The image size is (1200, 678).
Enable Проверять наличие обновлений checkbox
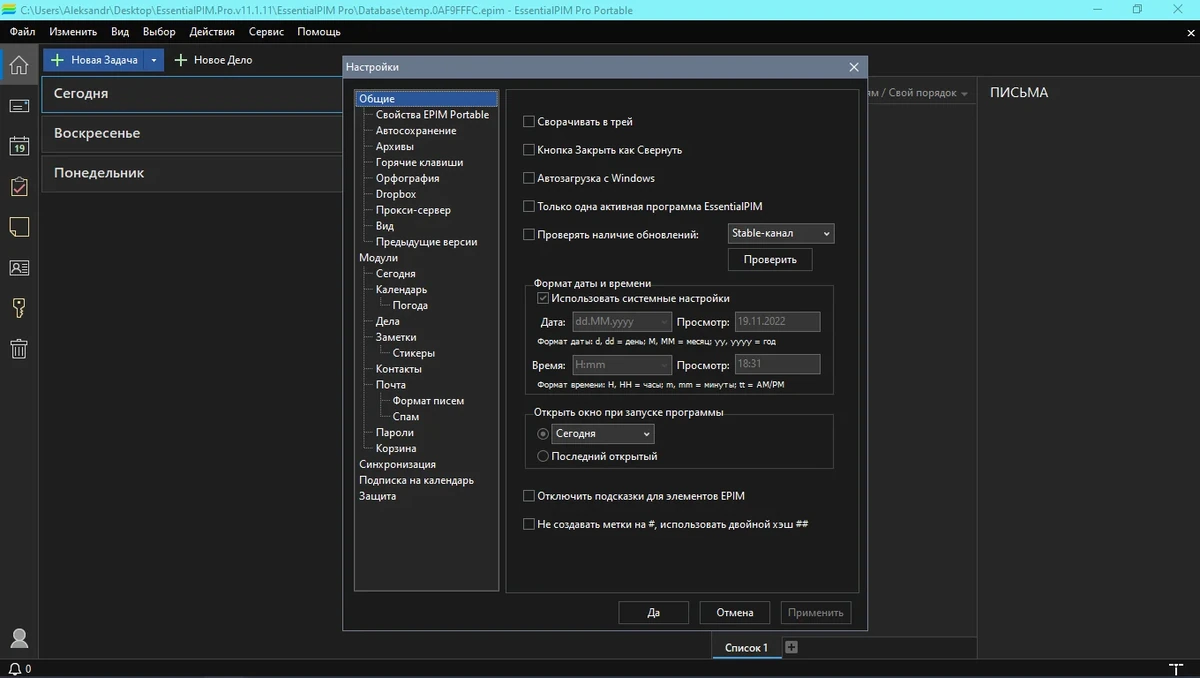click(x=529, y=234)
